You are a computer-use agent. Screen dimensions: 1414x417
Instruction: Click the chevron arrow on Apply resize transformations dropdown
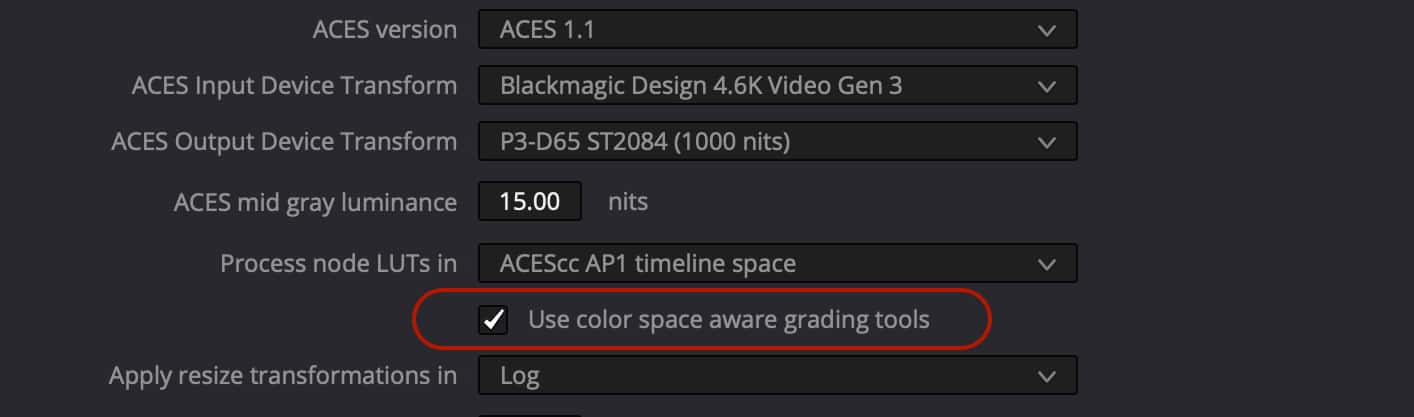(x=1046, y=376)
